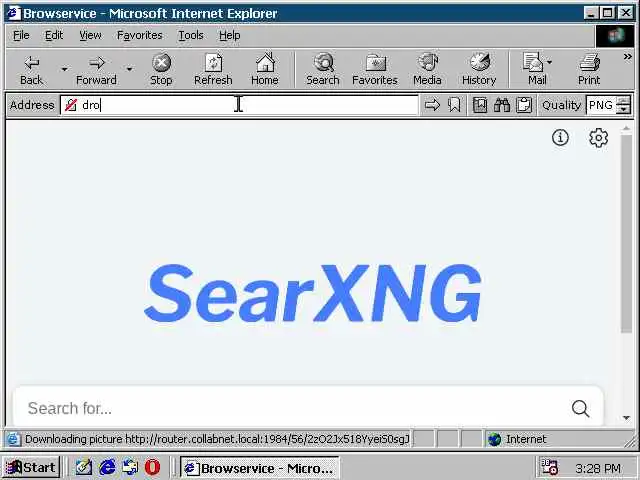Click the Address bar text field
The image size is (640, 480).
(239, 105)
